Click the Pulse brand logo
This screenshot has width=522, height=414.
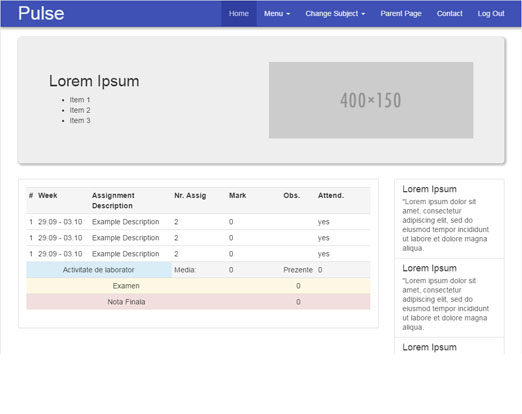pyautogui.click(x=41, y=14)
